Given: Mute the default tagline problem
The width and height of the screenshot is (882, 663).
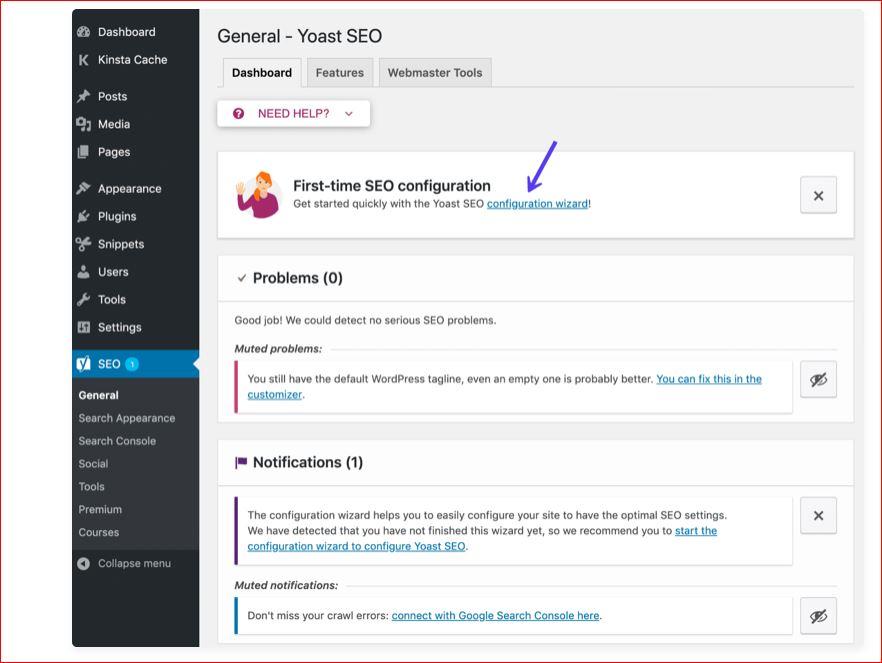Looking at the screenshot, I should point(818,380).
